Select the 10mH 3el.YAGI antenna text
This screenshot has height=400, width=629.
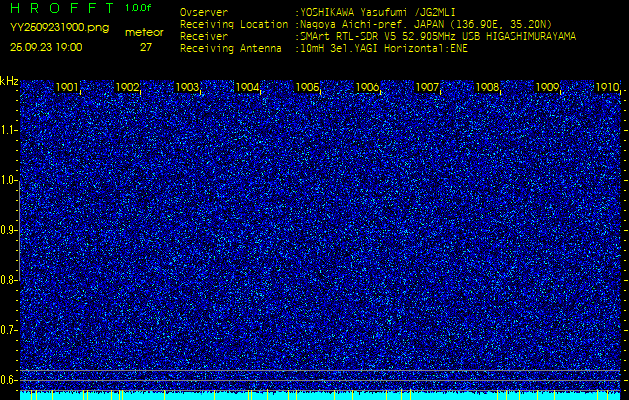point(383,49)
